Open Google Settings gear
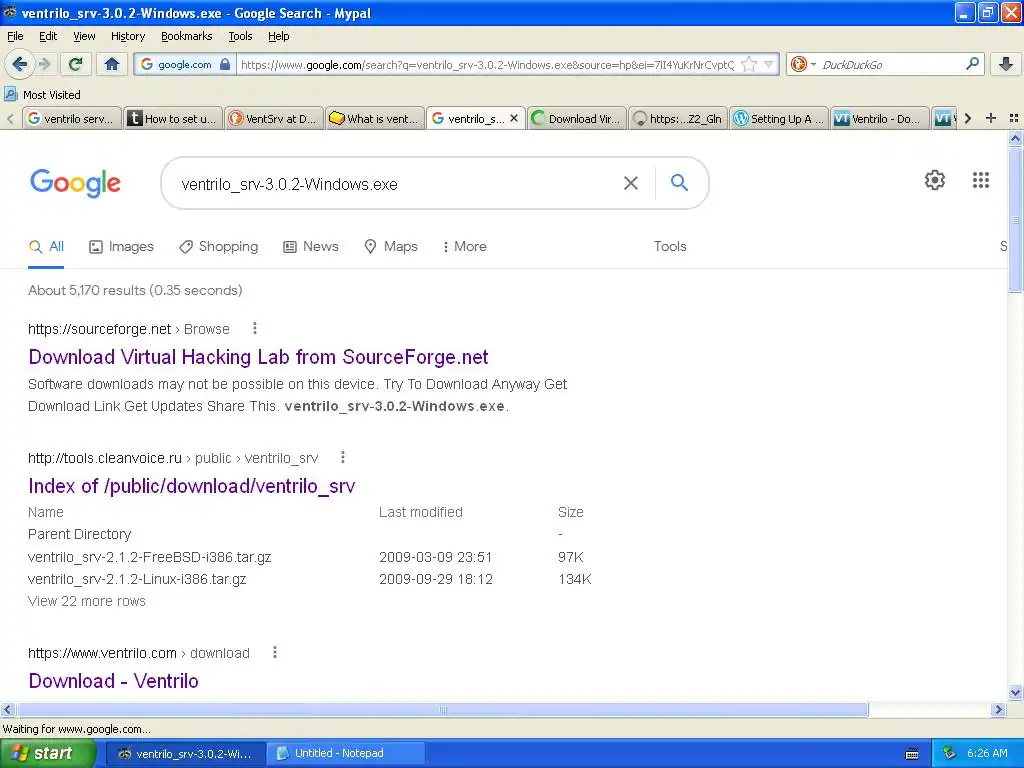The height and width of the screenshot is (768, 1024). [935, 180]
